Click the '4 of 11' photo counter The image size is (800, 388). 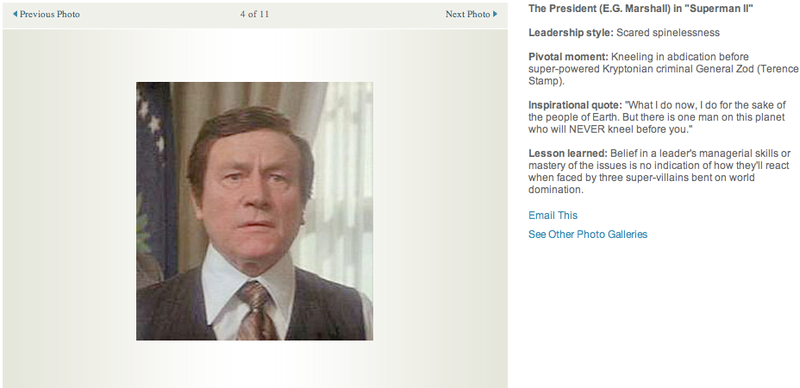click(254, 14)
